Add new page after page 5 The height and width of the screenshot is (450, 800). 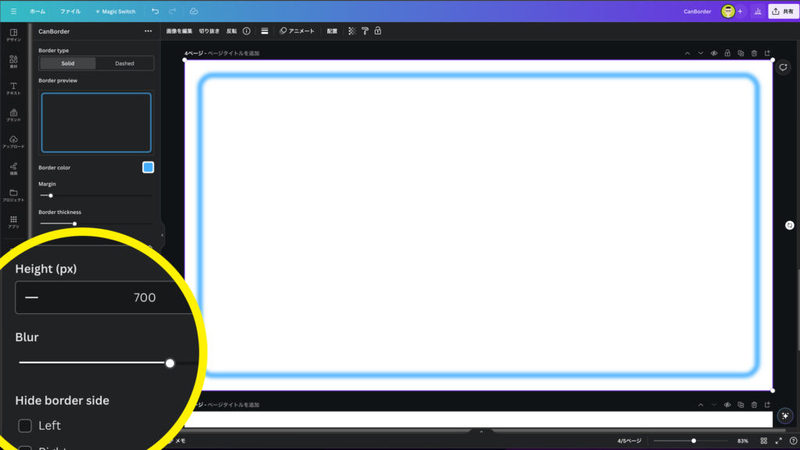(767, 405)
